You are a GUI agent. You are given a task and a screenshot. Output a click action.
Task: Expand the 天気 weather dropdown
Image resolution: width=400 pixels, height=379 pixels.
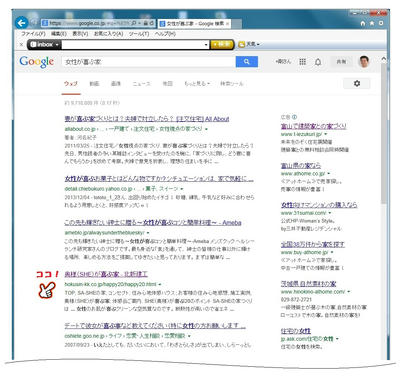[x=258, y=44]
